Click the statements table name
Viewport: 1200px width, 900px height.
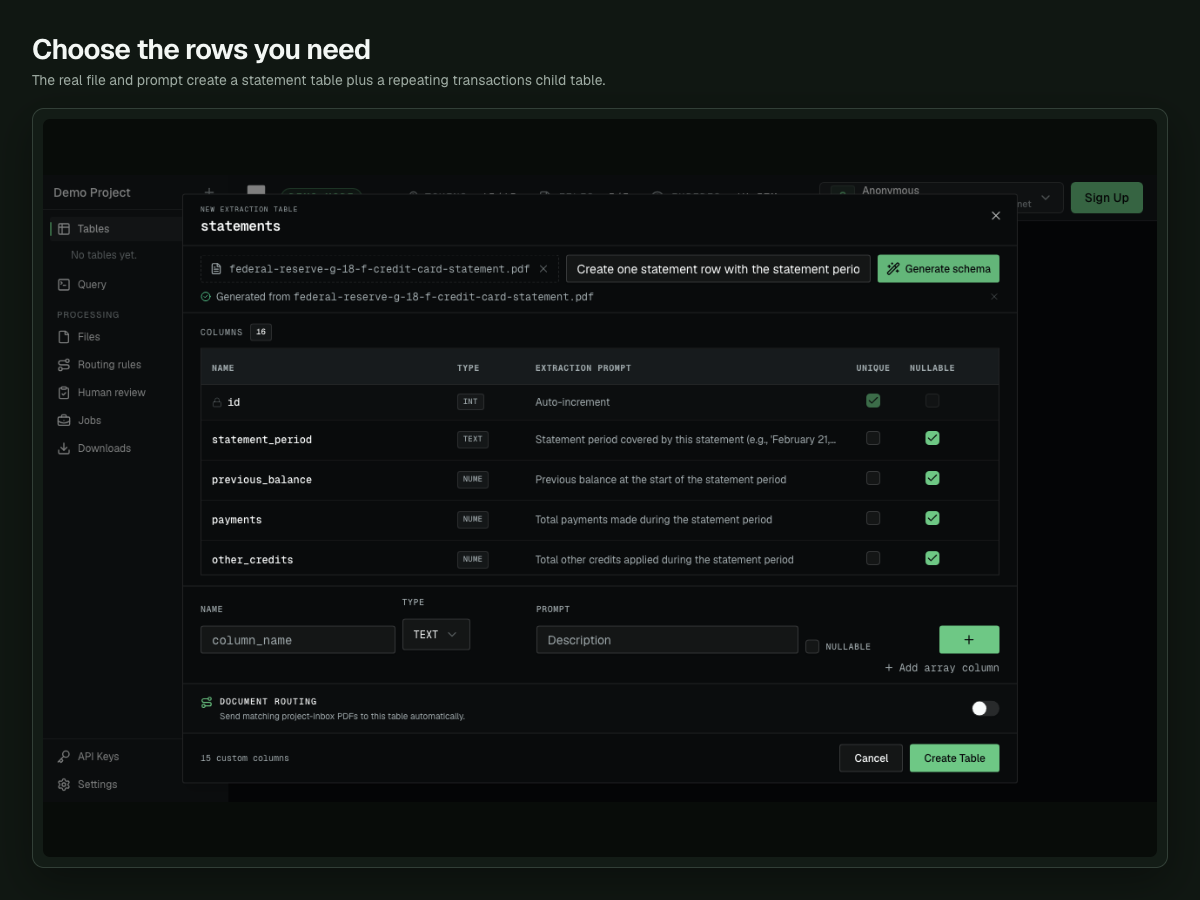pos(240,226)
